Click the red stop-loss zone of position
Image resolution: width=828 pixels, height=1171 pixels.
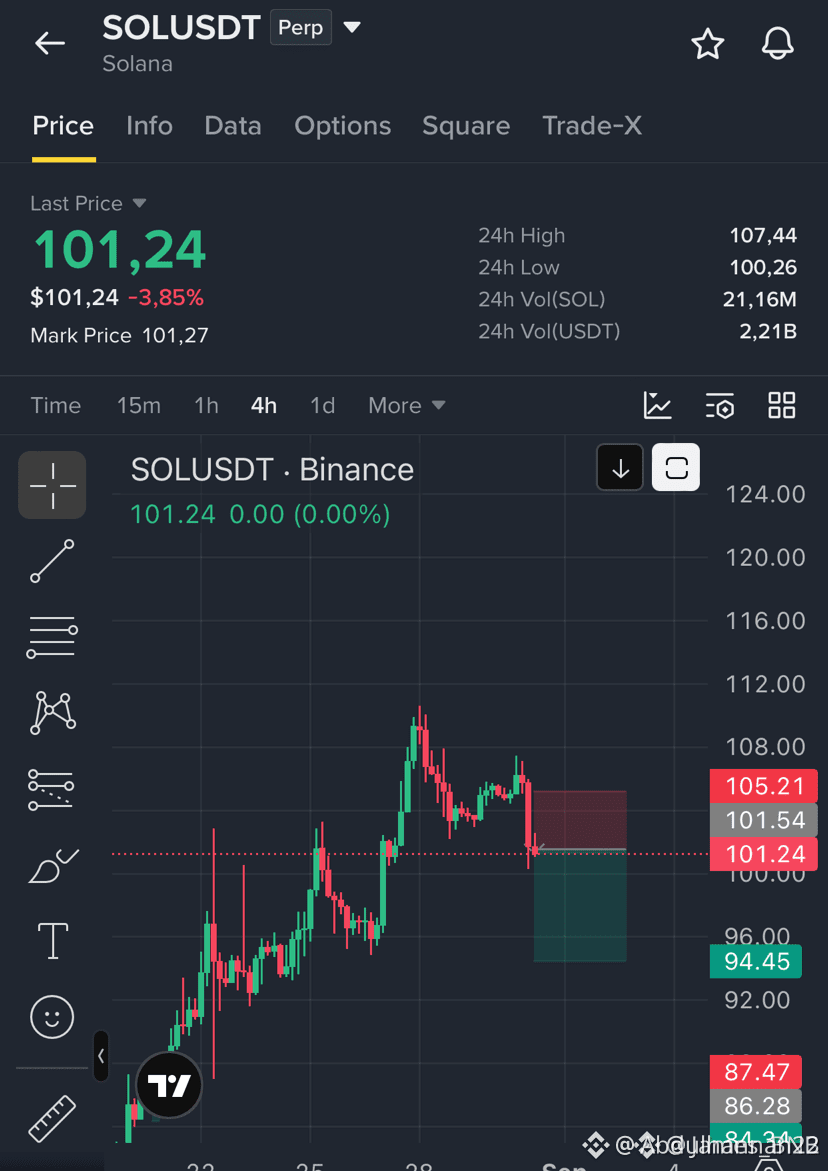(x=580, y=819)
